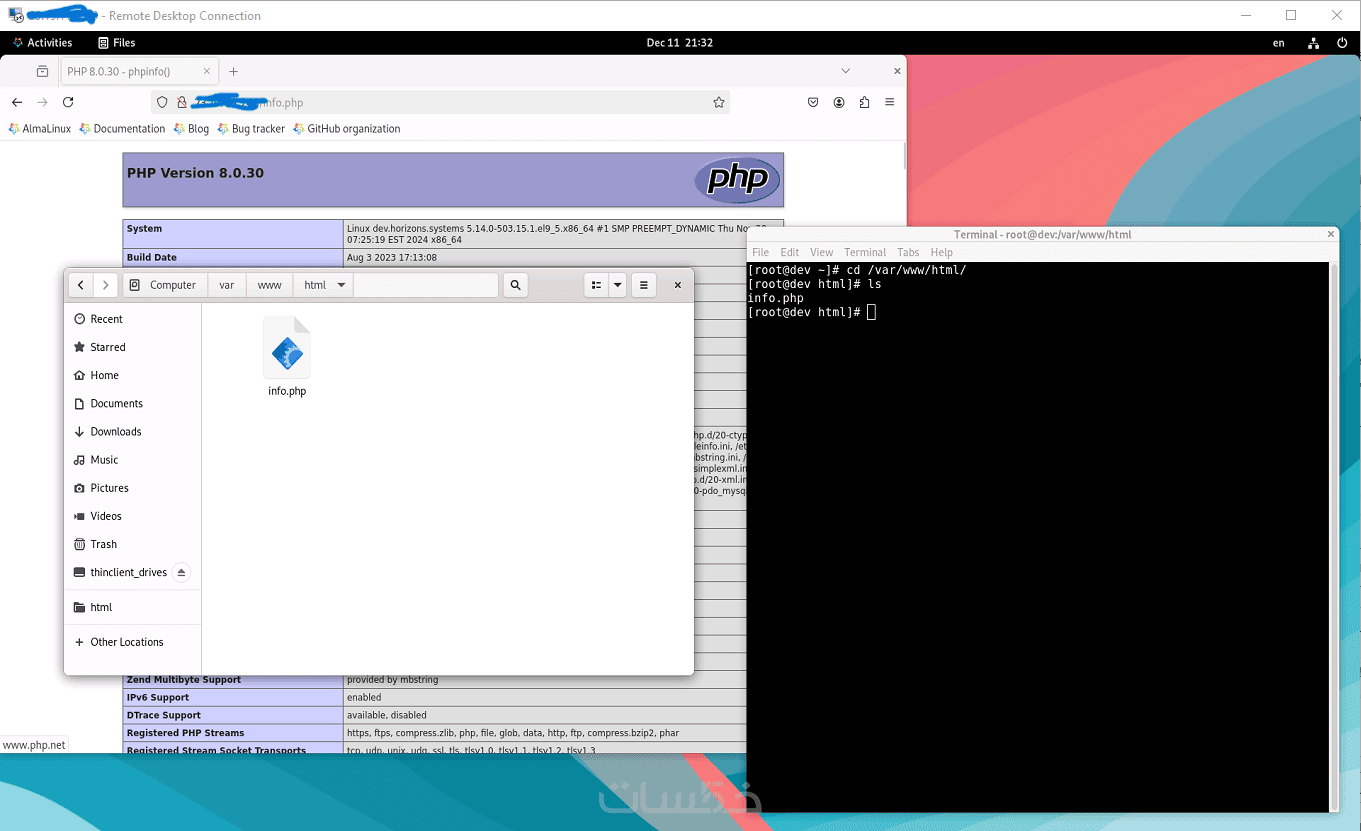The height and width of the screenshot is (831, 1361).
Task: Eject the thinclient_drives volume
Action: pos(181,573)
